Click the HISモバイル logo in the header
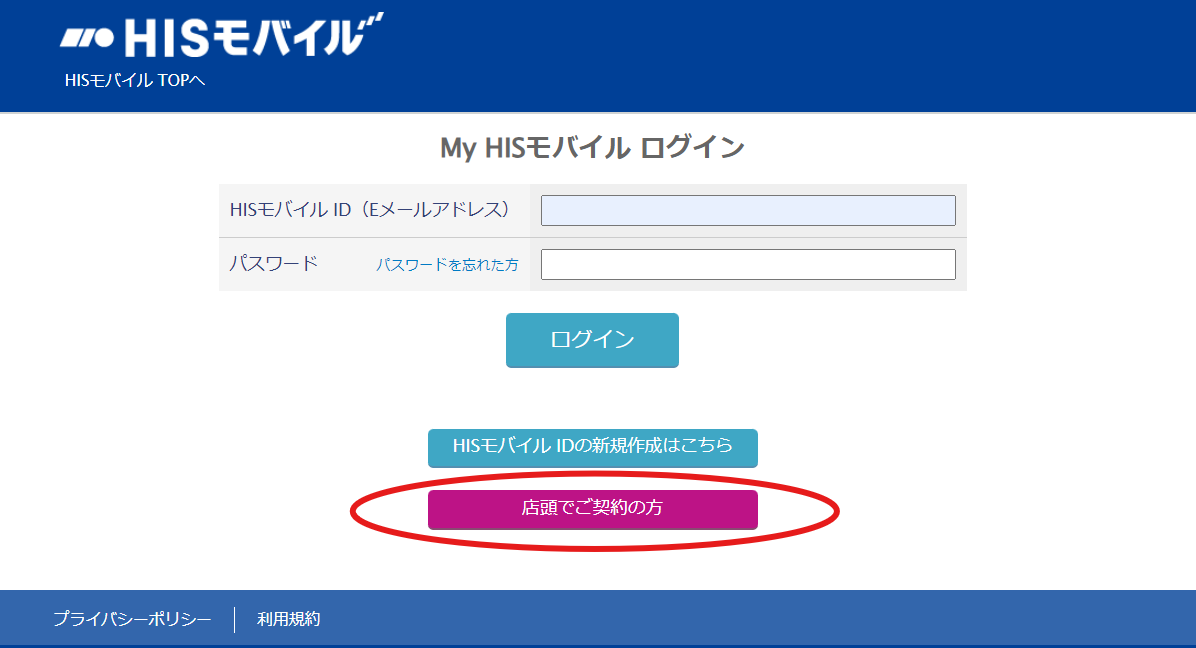 coord(221,36)
